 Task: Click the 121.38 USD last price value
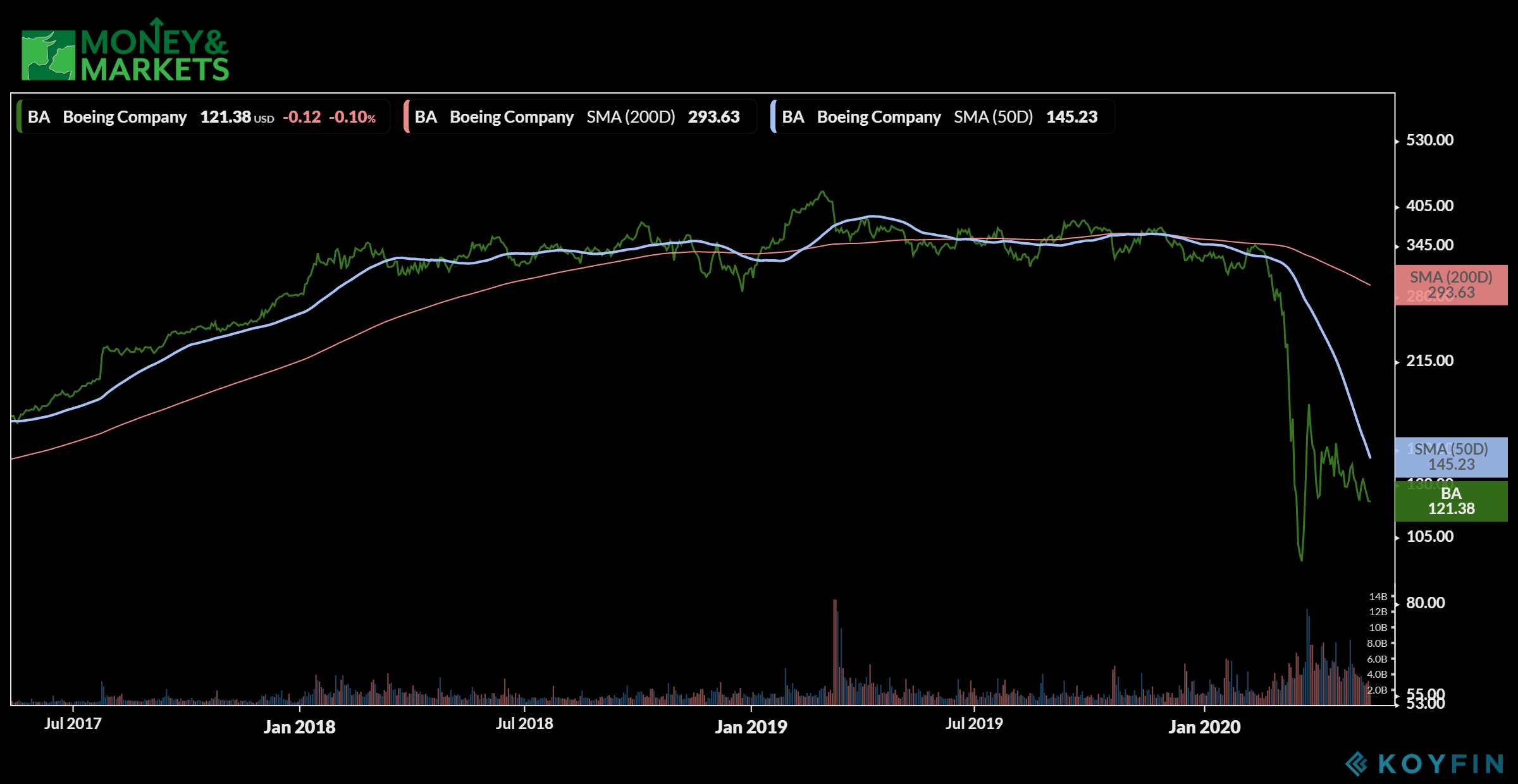point(237,117)
